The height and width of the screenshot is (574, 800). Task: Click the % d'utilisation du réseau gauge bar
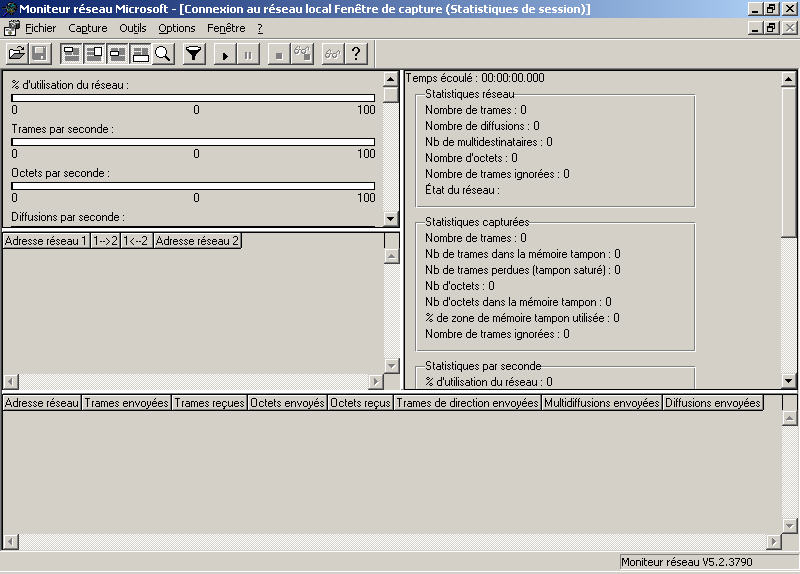[x=193, y=98]
